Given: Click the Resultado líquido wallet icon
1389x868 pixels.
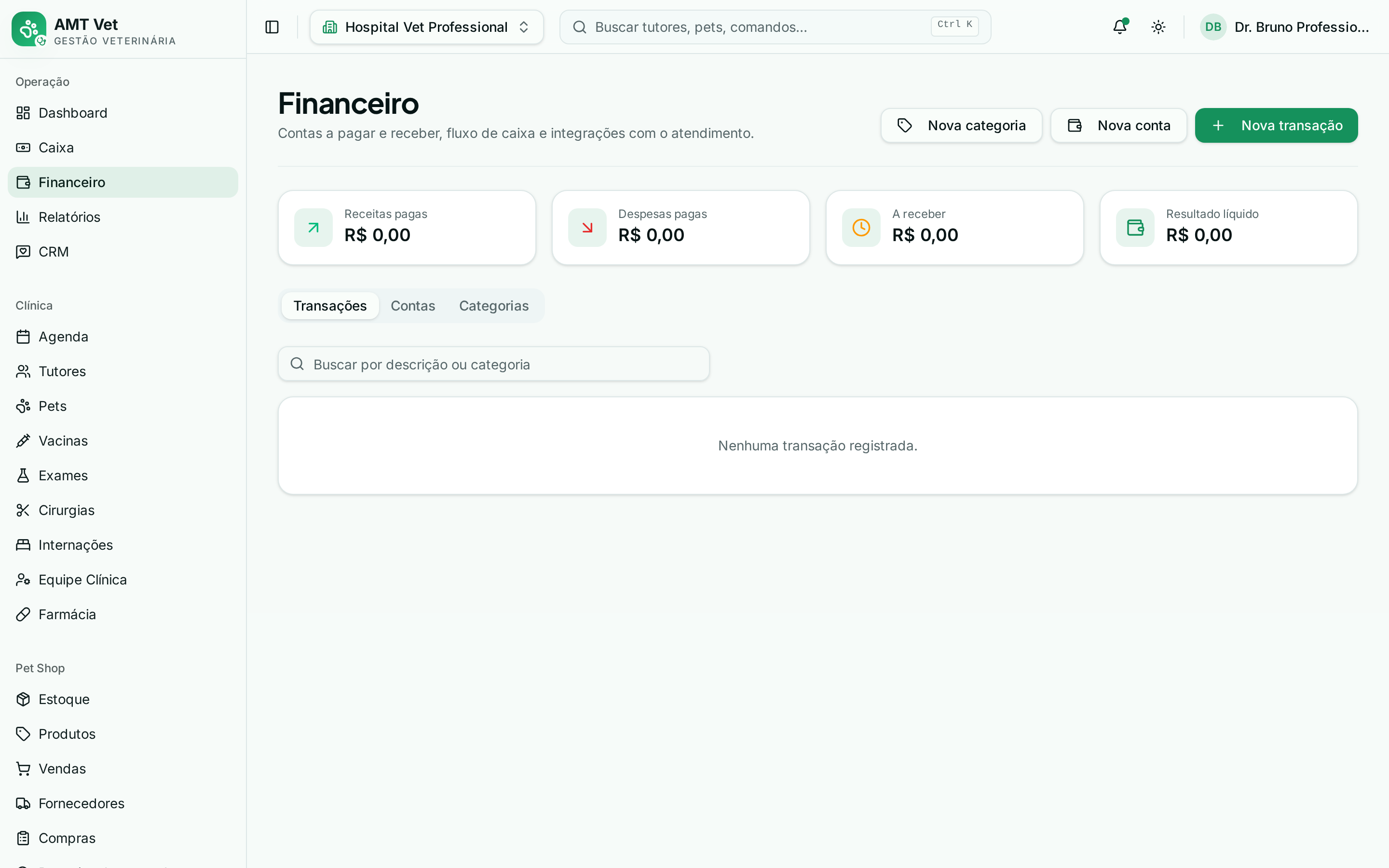Looking at the screenshot, I should (x=1135, y=228).
